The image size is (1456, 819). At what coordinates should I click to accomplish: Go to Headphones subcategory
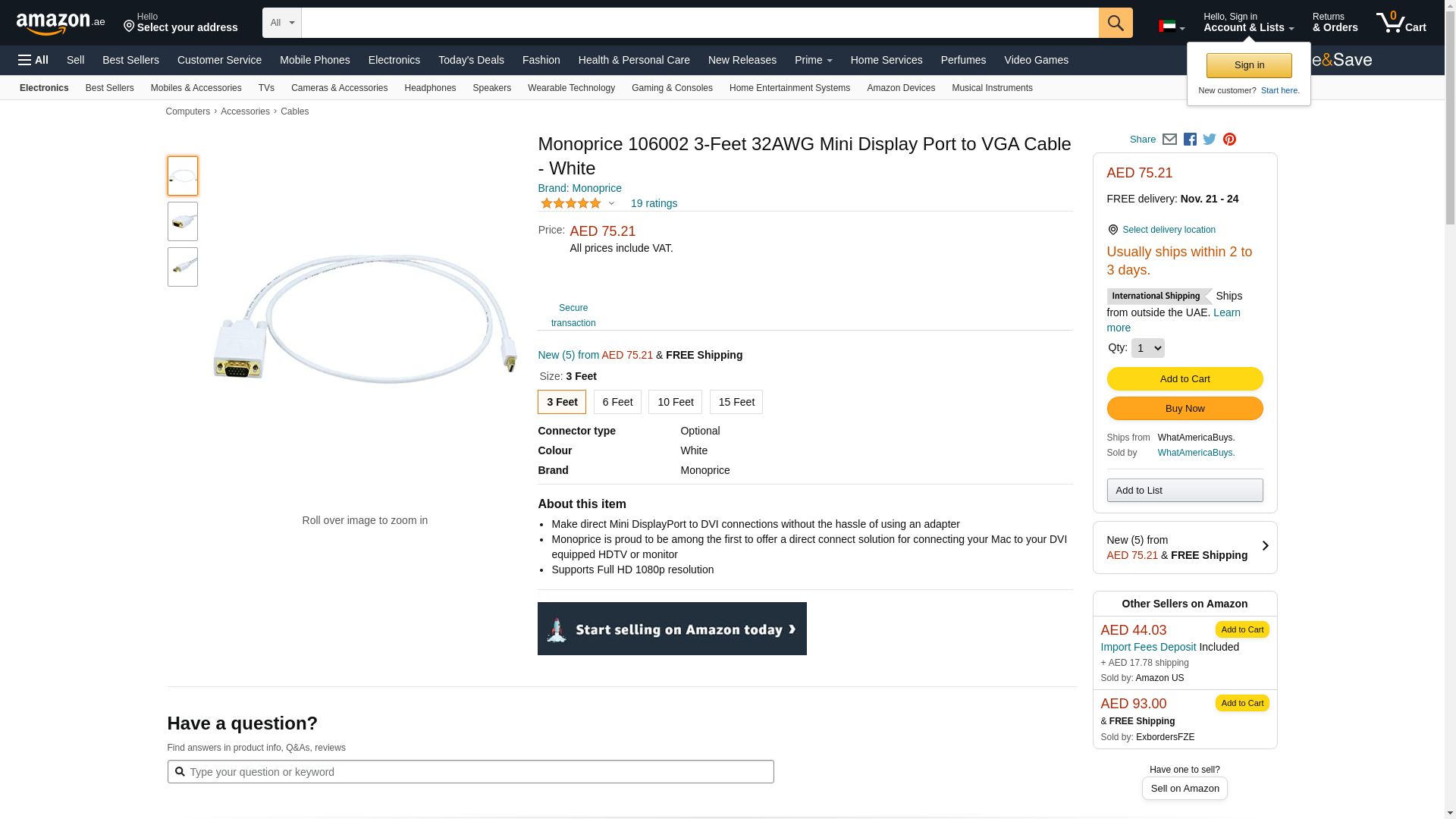(430, 88)
